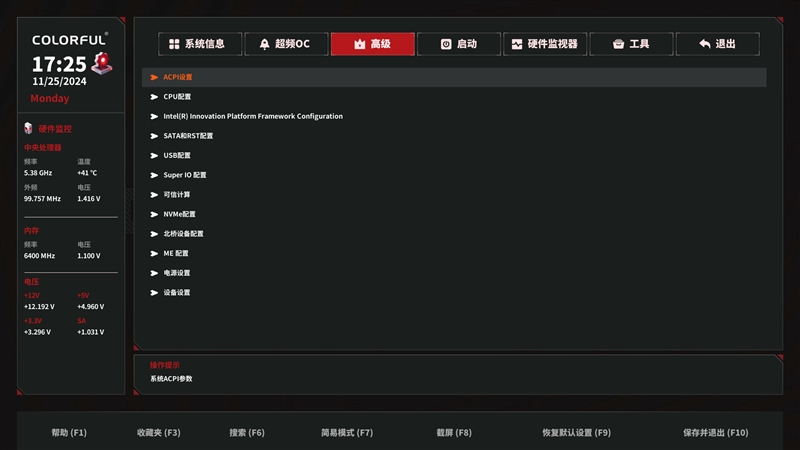Expand the ME 配置 arrow
Viewport: 800px width, 450px height.
tap(154, 253)
